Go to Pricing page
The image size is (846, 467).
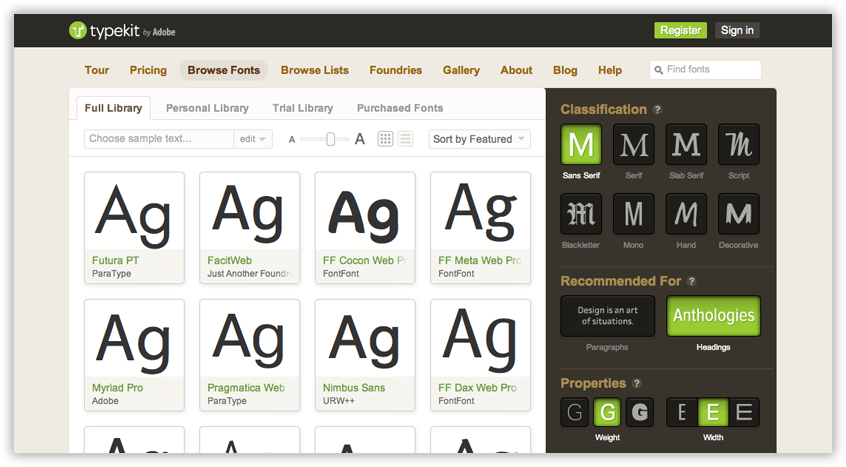coord(148,70)
